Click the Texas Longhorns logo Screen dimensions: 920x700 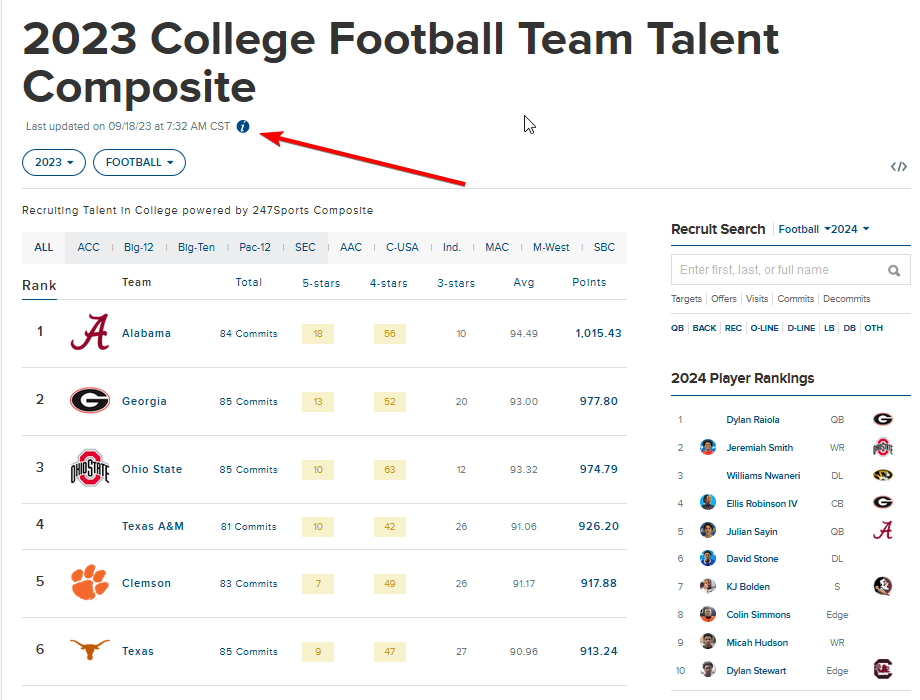click(89, 650)
